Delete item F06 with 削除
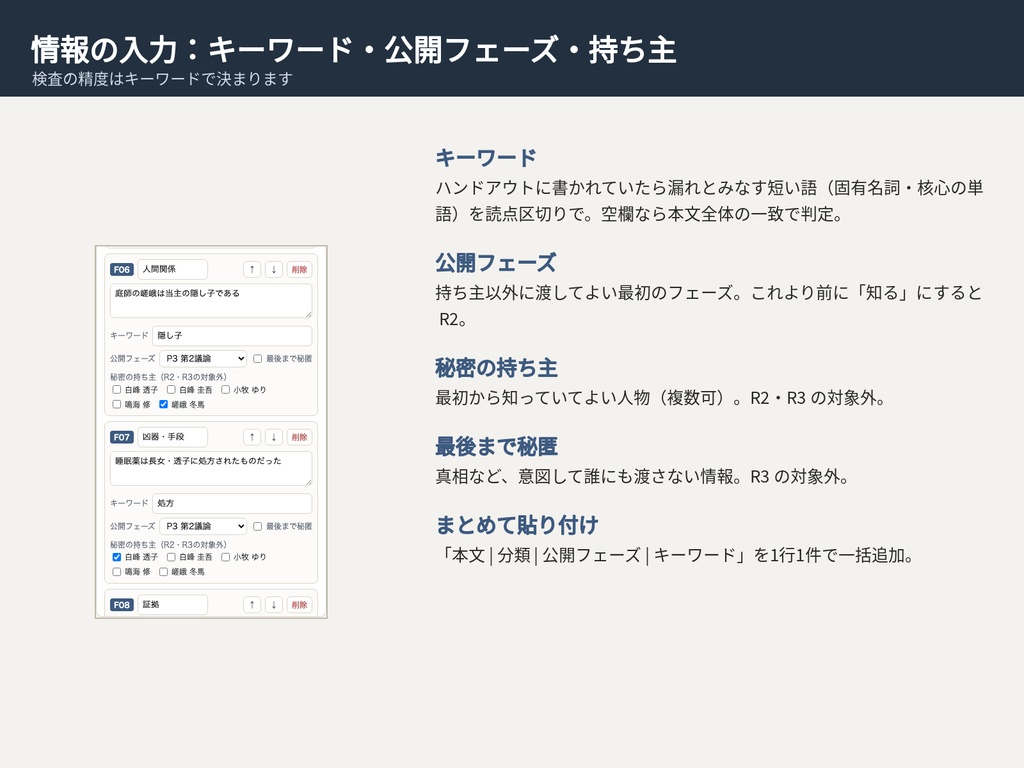The width and height of the screenshot is (1024, 768). (299, 269)
